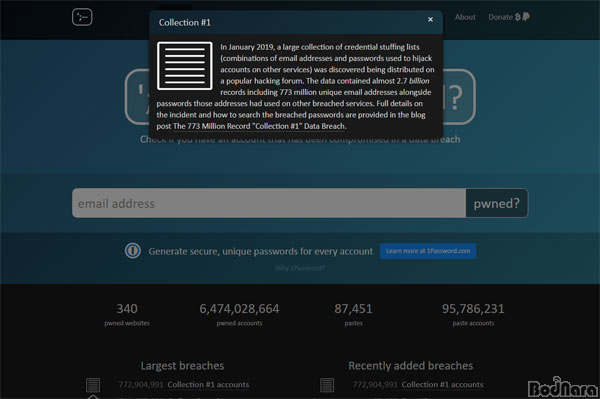Click the Largest breaches heading
The height and width of the screenshot is (399, 600).
point(182,366)
